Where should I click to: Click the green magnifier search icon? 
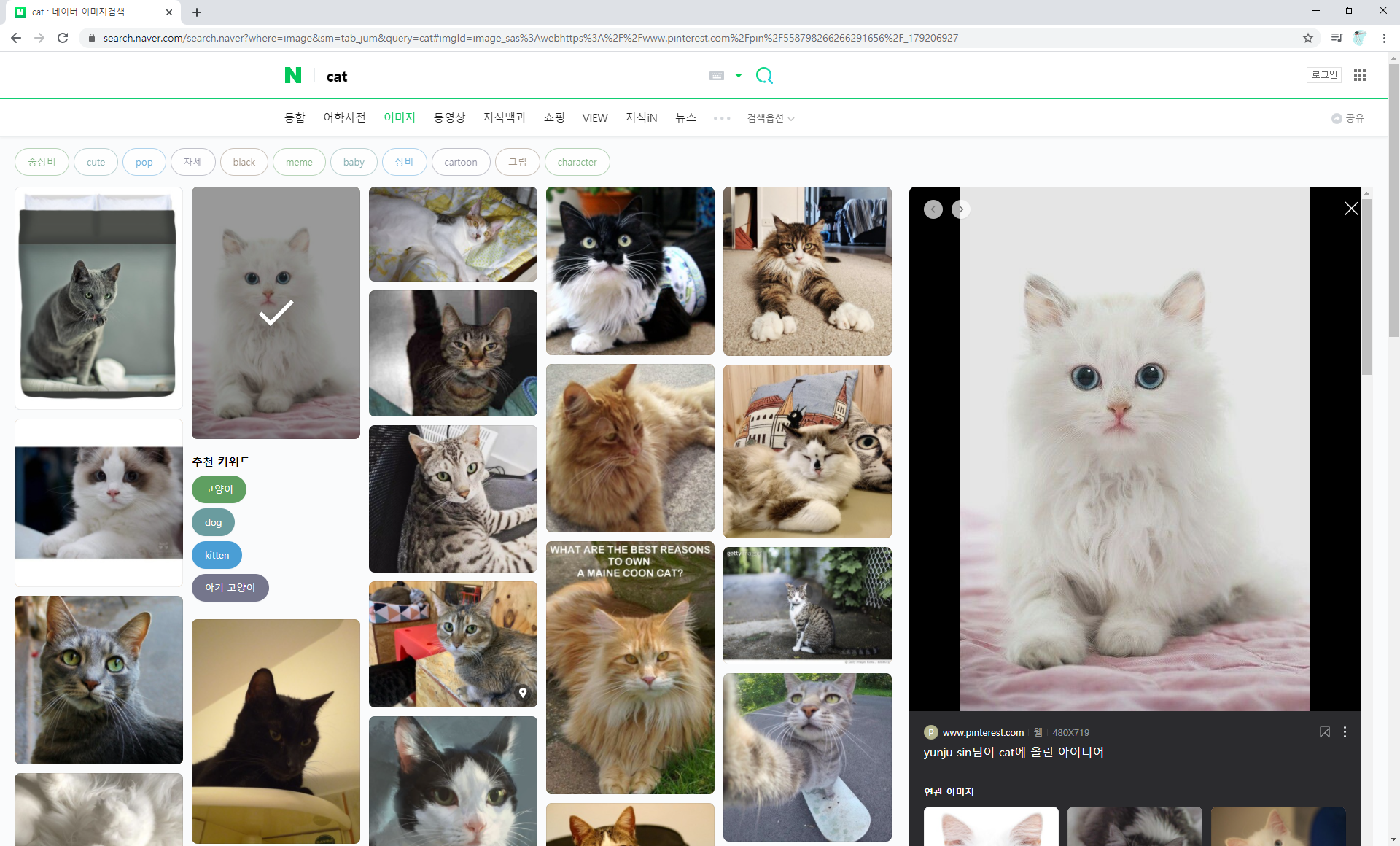click(x=763, y=76)
